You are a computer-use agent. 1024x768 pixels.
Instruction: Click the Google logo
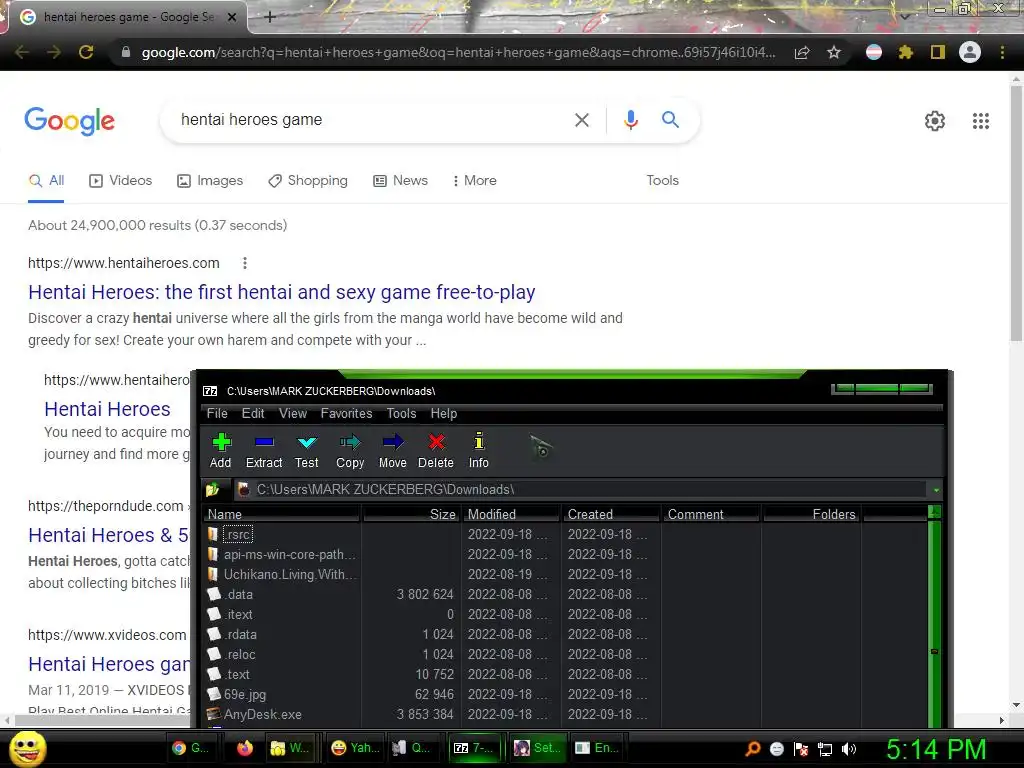(x=70, y=121)
